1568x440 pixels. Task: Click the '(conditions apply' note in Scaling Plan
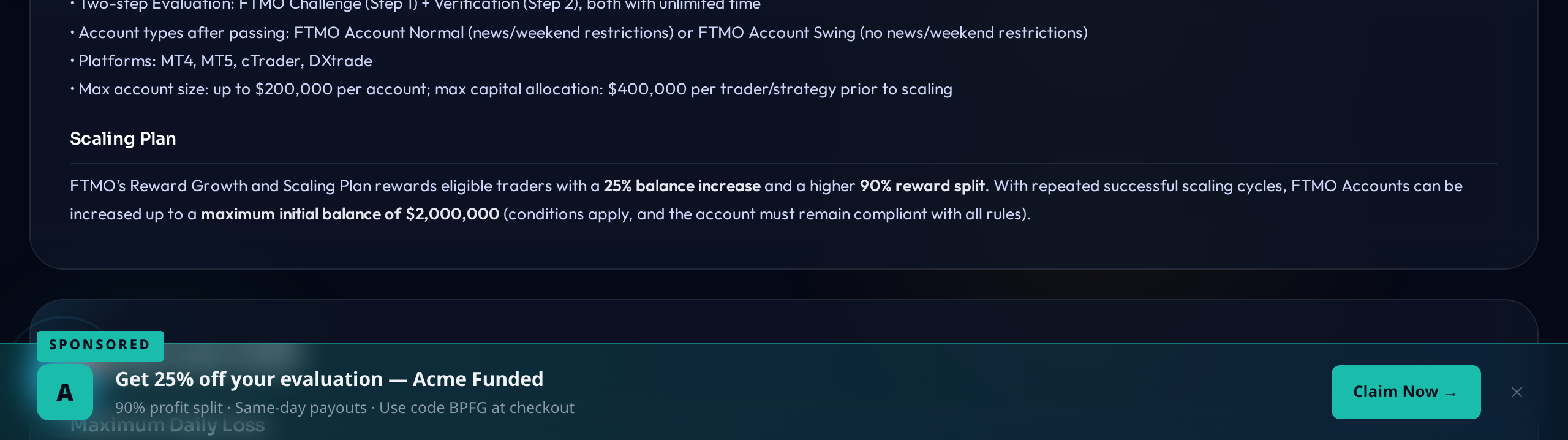(567, 214)
